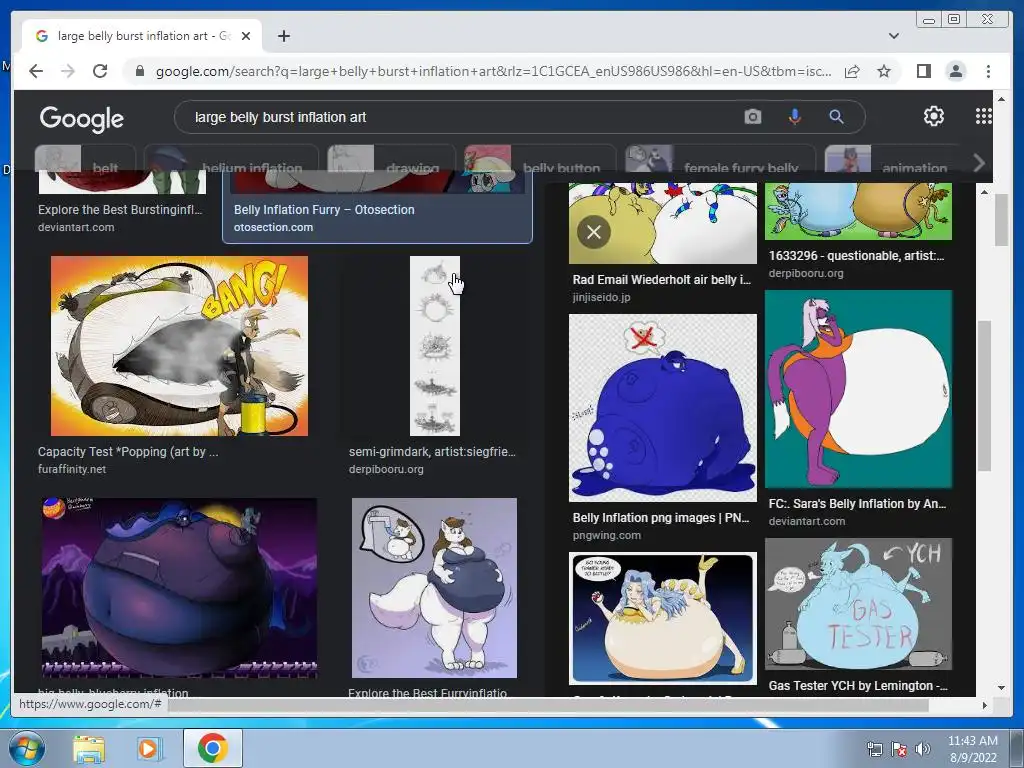Image resolution: width=1024 pixels, height=768 pixels.
Task: Close the image preview panel
Action: (594, 232)
